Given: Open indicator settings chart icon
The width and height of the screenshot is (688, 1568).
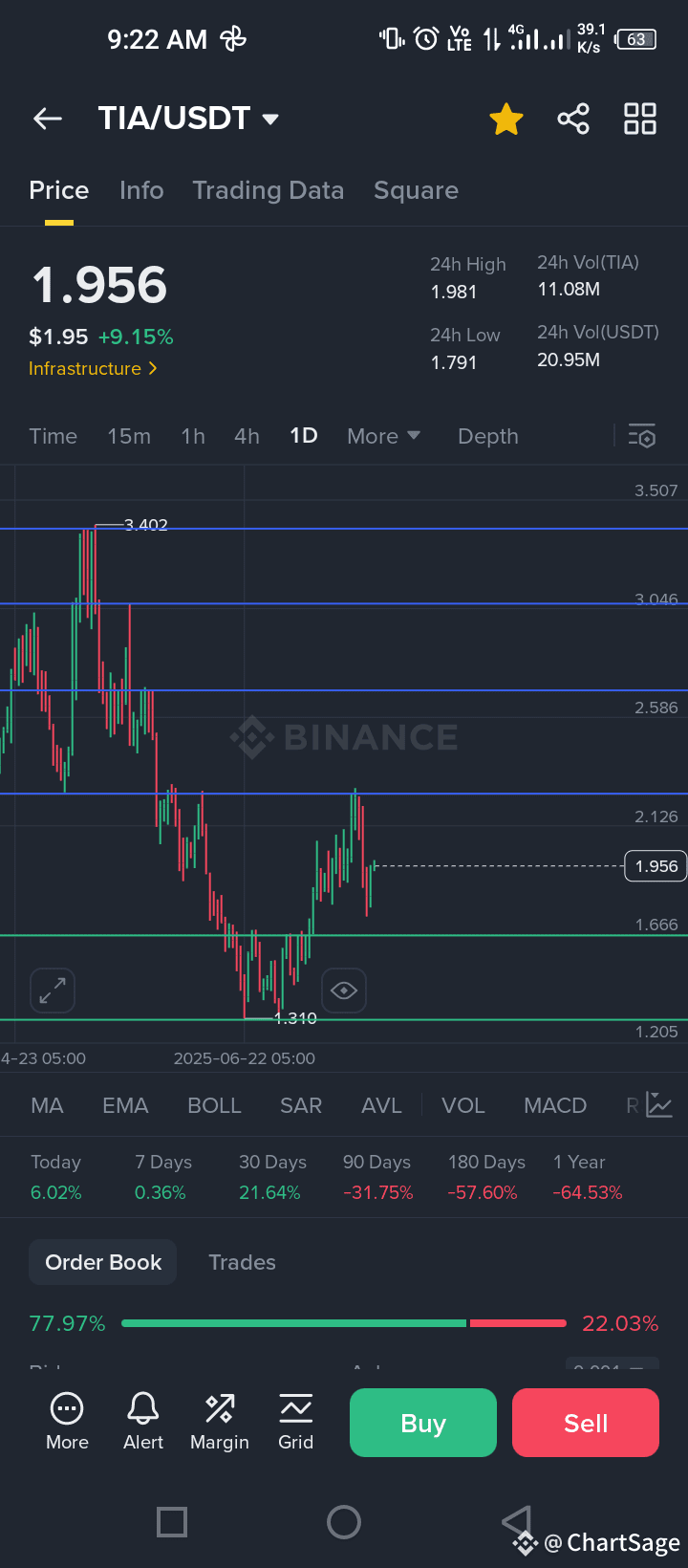Looking at the screenshot, I should point(659,1105).
